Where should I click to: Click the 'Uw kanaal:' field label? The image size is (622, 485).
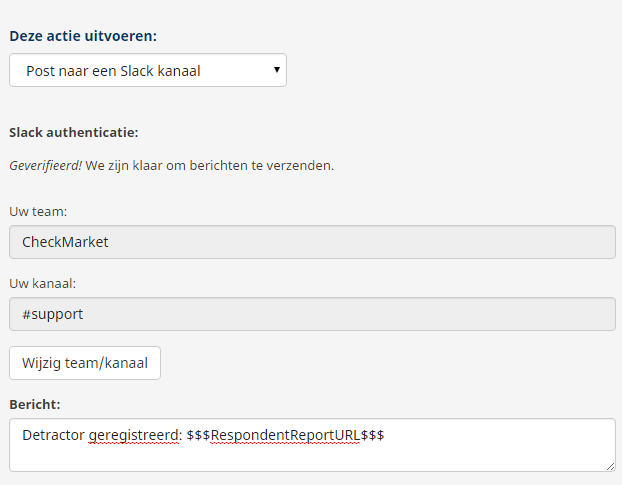[42, 284]
